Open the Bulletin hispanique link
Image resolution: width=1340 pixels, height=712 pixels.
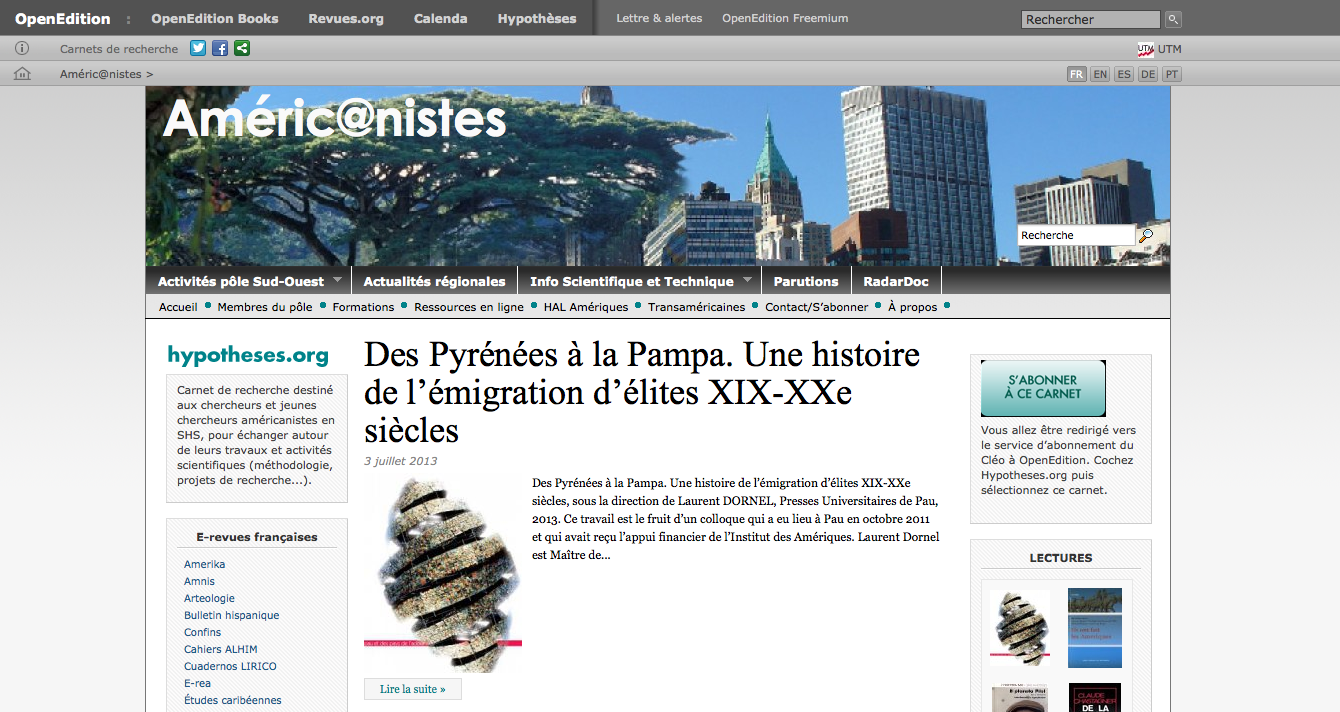[232, 615]
